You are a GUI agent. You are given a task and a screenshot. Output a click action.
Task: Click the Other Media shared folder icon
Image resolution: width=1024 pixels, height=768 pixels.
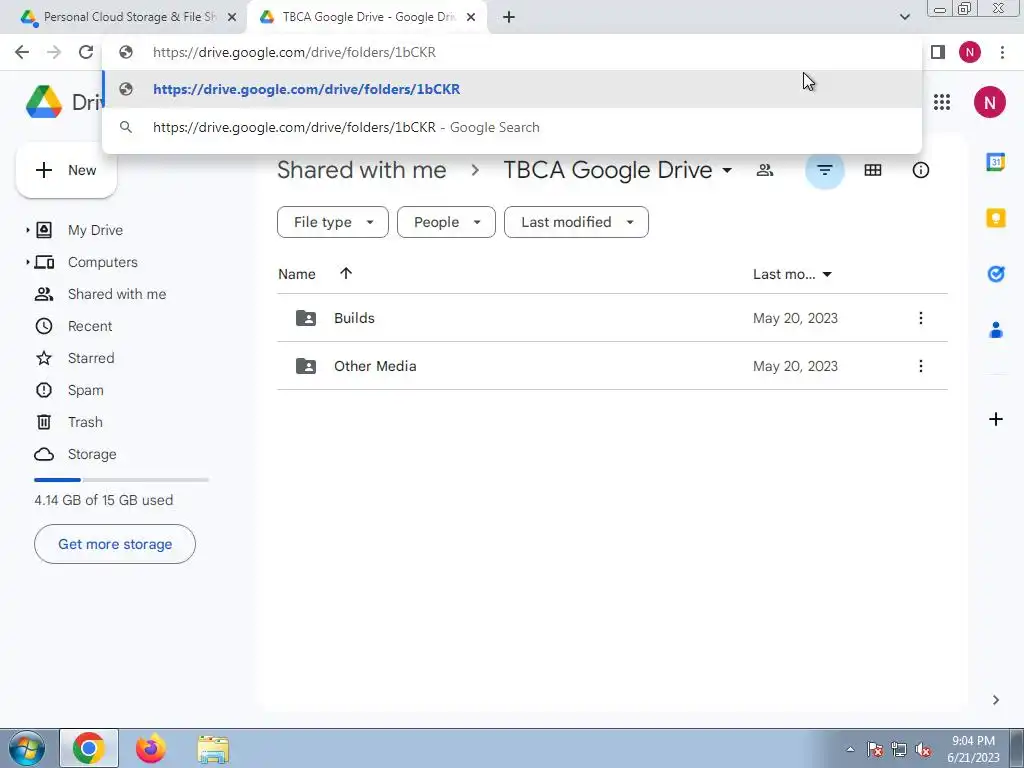pyautogui.click(x=306, y=366)
